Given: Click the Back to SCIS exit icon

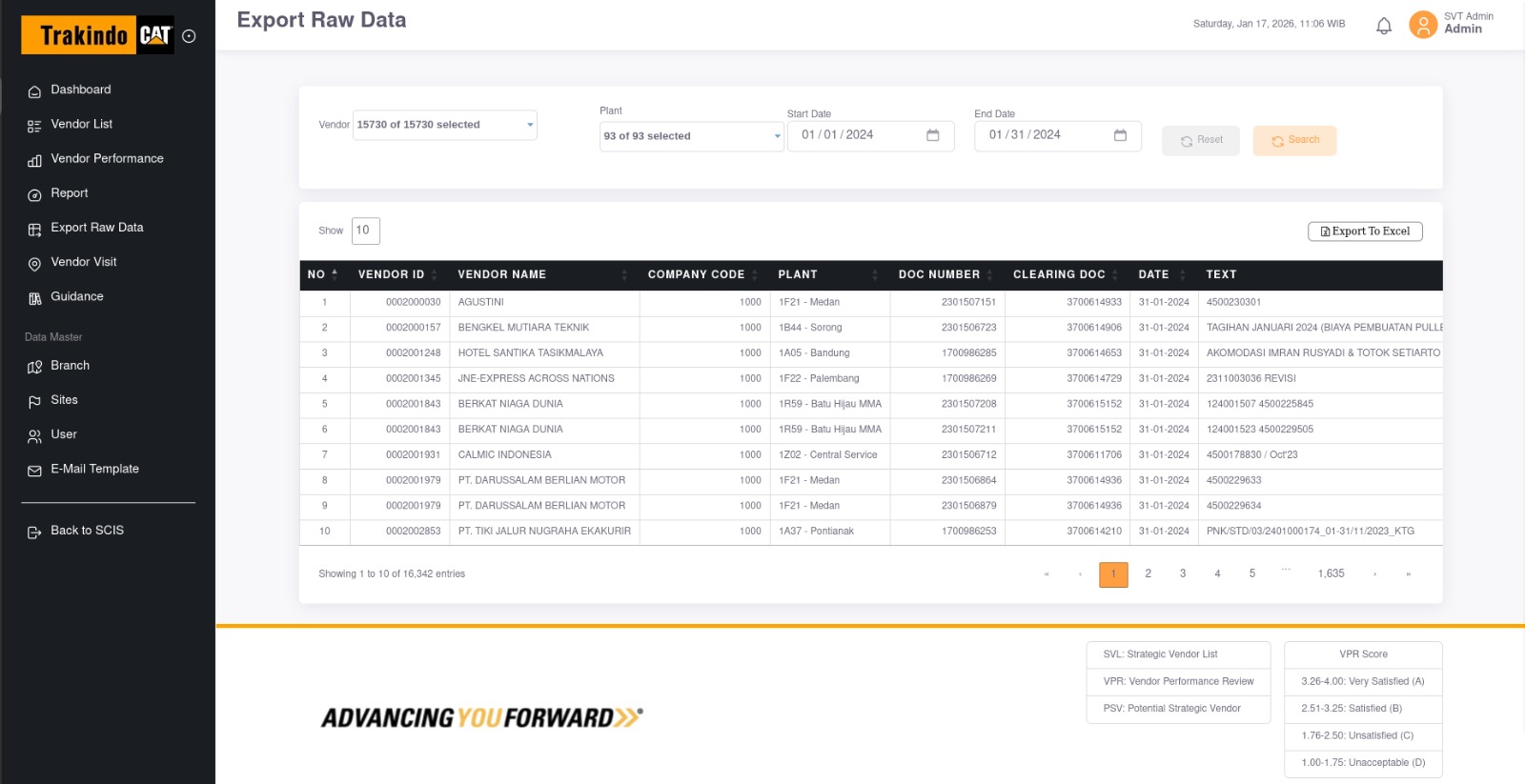Looking at the screenshot, I should pos(34,533).
